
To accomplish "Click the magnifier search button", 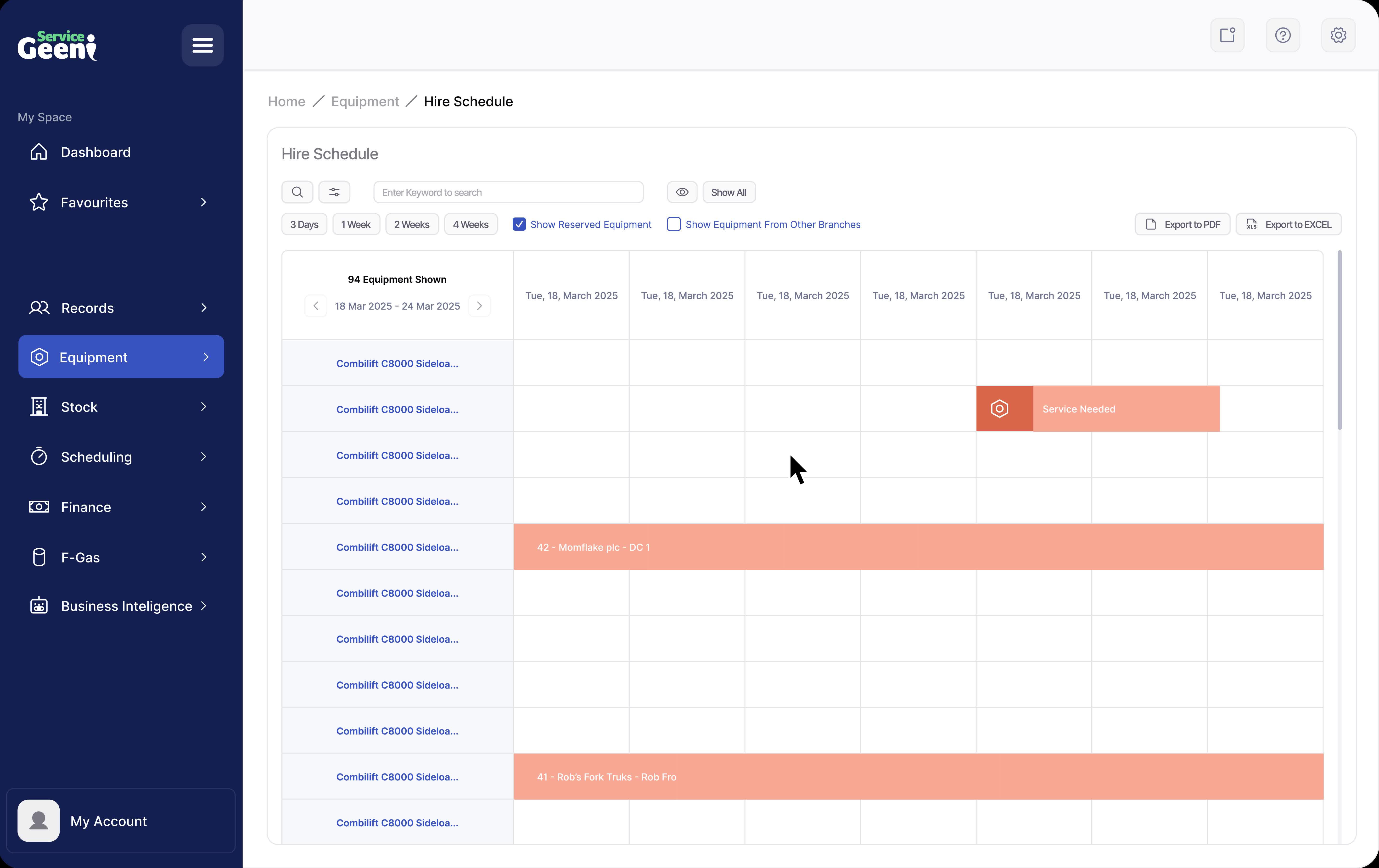I will click(x=297, y=192).
